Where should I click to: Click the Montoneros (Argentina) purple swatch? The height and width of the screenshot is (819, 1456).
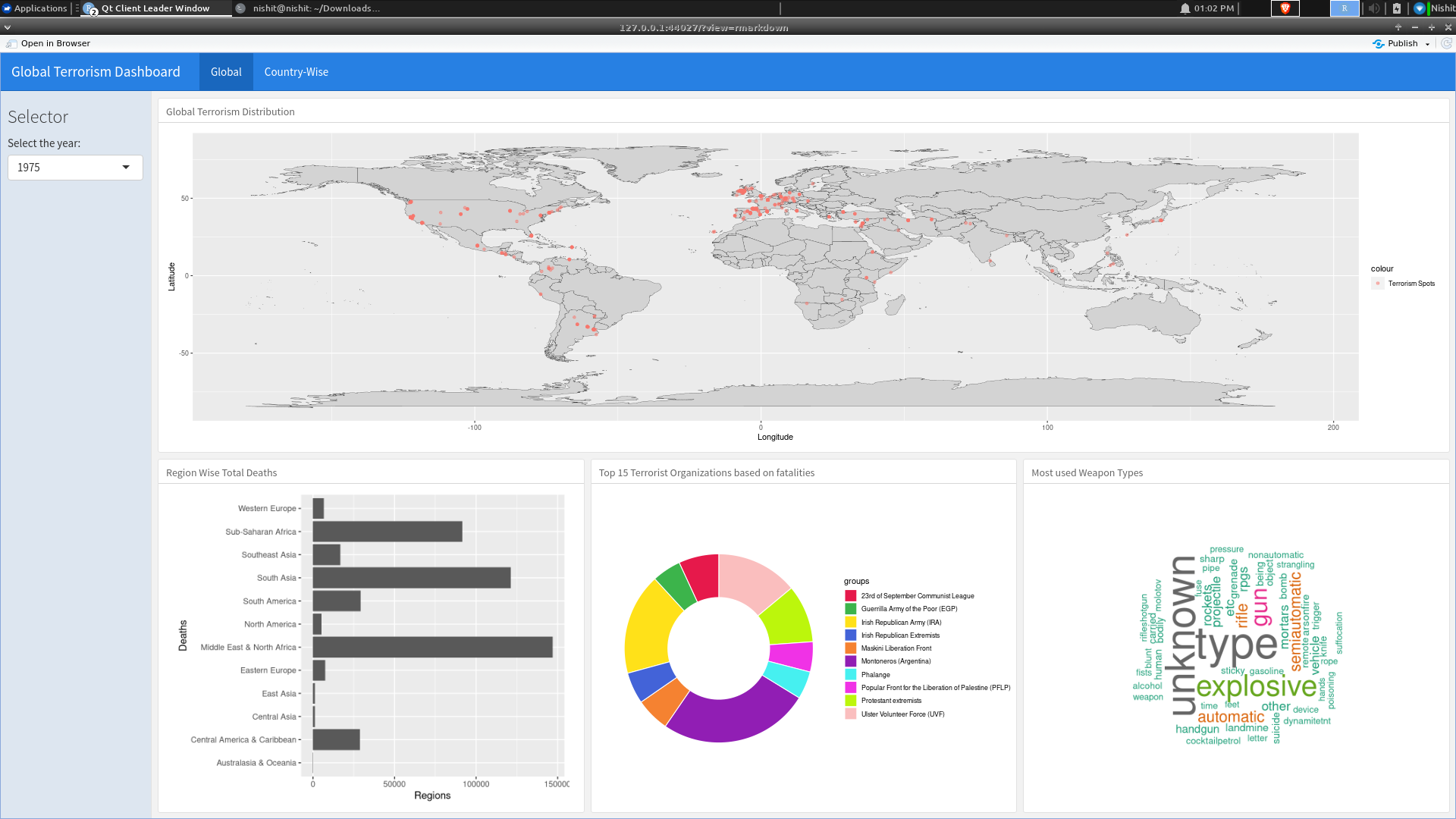[x=850, y=661]
